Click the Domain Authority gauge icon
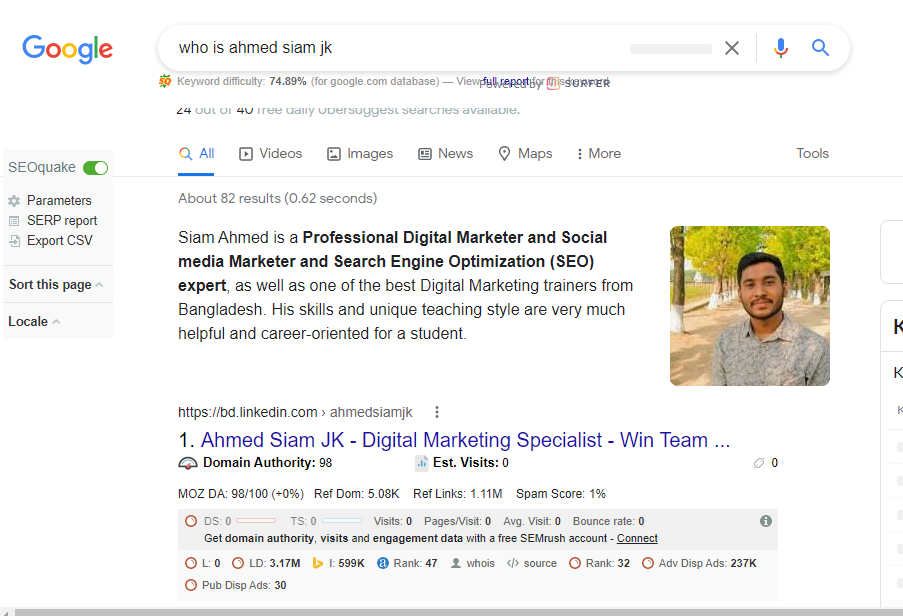903x616 pixels. pyautogui.click(x=188, y=463)
